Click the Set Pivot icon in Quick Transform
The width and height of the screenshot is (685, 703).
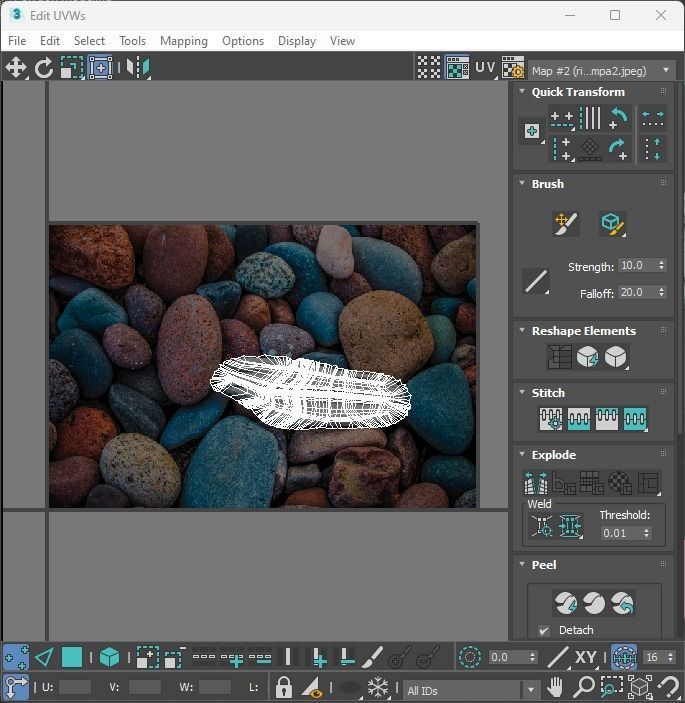pos(532,131)
